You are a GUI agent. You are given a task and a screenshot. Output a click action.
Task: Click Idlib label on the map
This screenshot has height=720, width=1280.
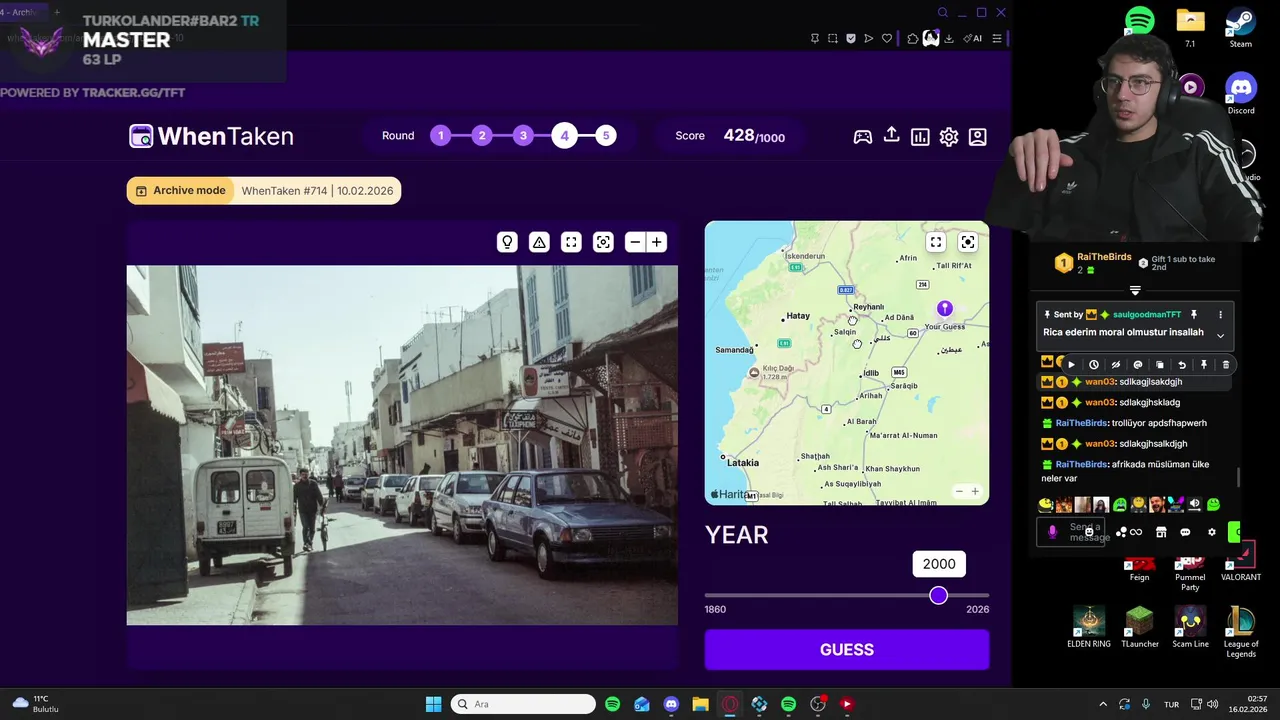tap(871, 374)
